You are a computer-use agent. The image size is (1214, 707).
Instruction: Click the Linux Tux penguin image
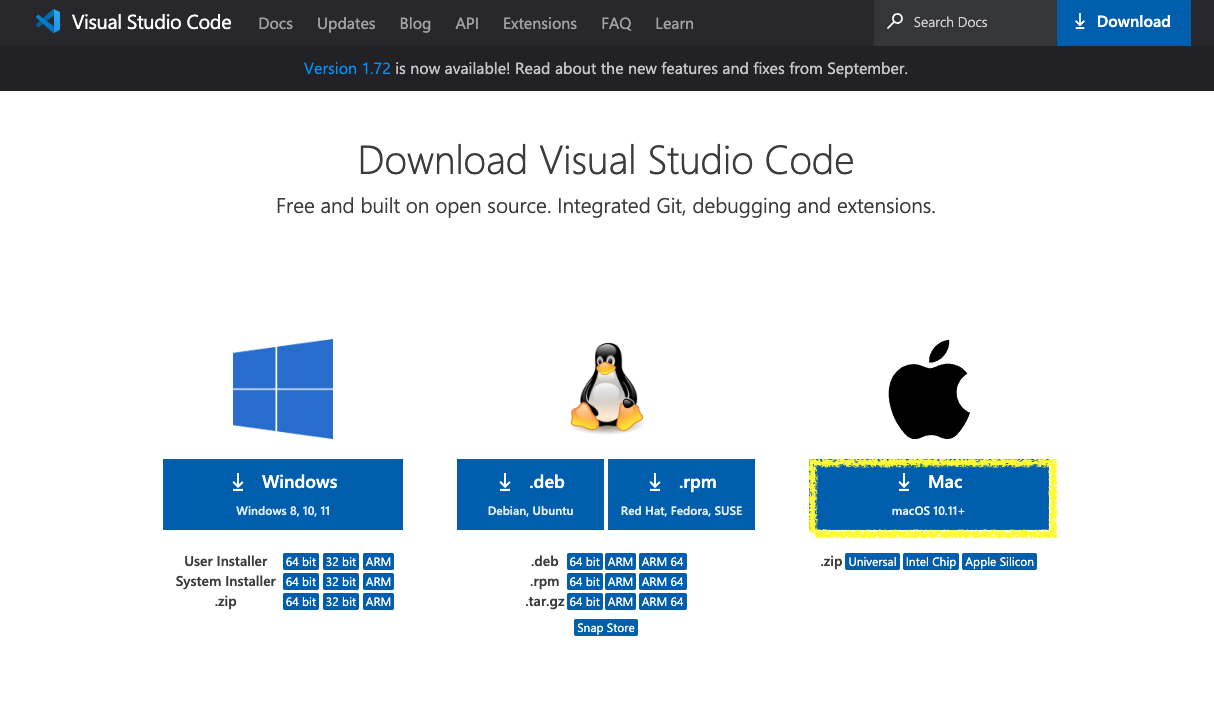point(606,389)
